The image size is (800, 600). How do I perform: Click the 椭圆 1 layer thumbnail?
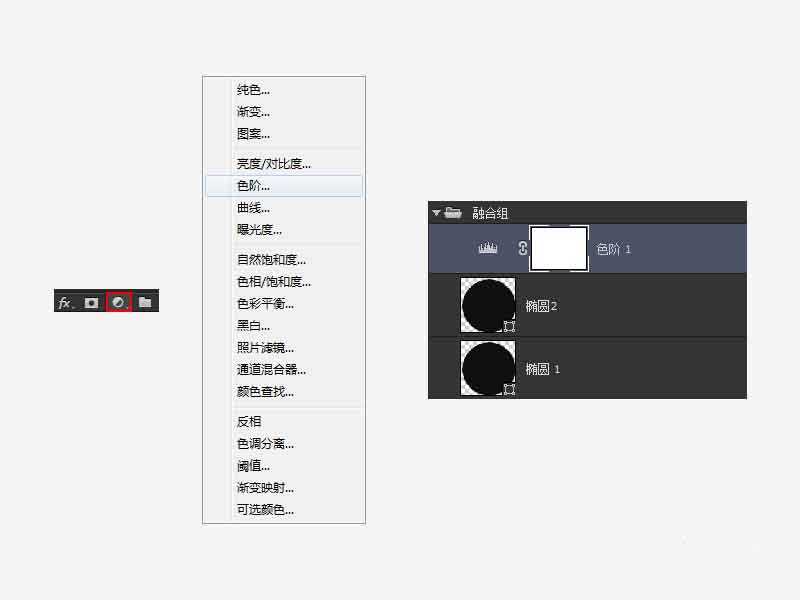487,368
